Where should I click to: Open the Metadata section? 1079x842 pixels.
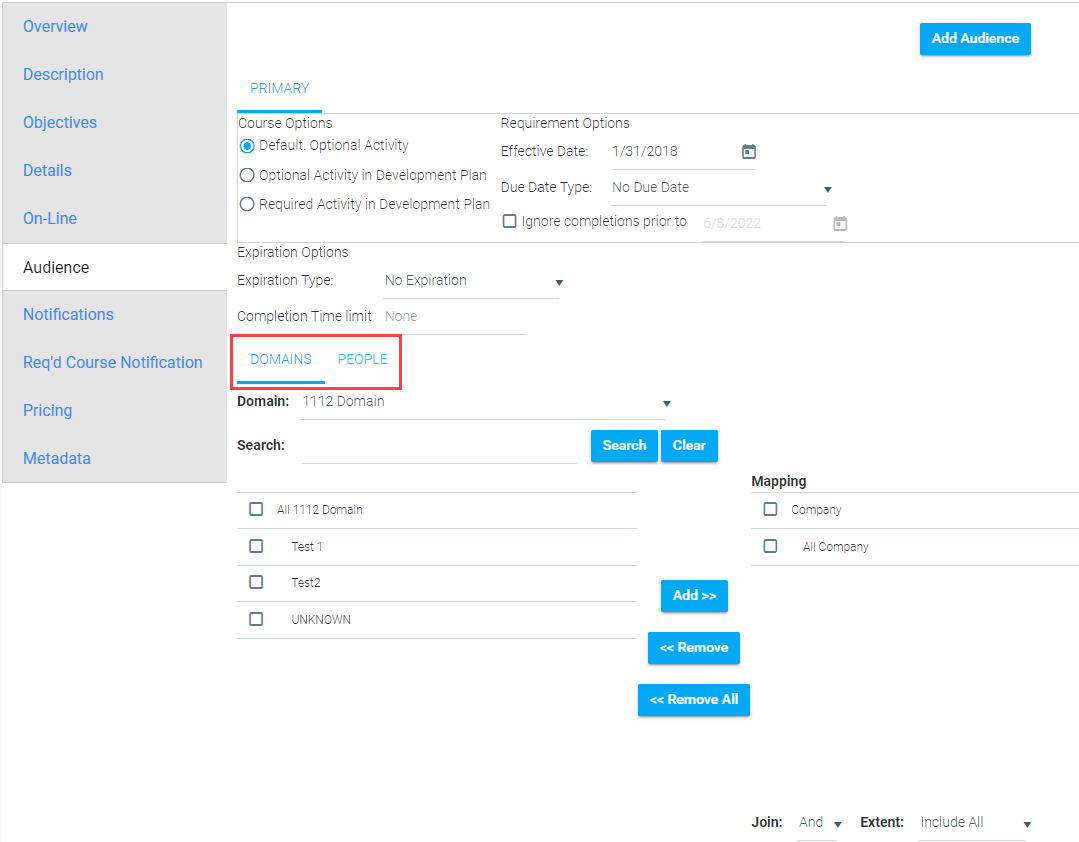[x=57, y=459]
